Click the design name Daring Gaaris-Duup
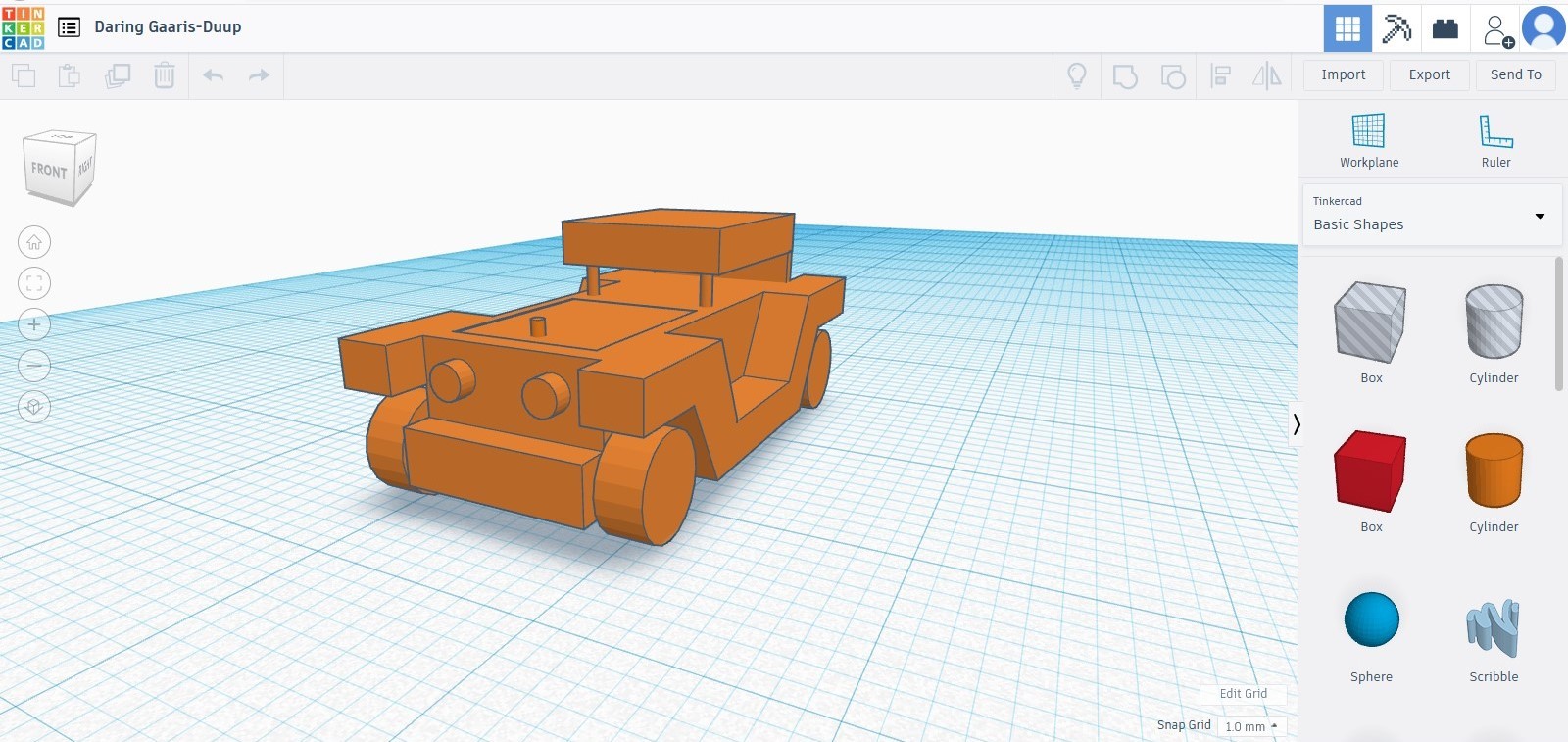This screenshot has width=1568, height=742. 168,27
